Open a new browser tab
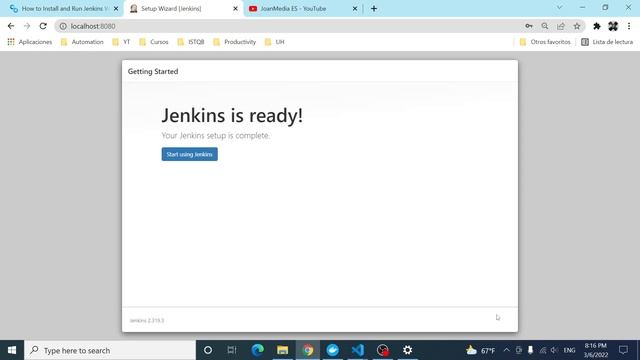 pyautogui.click(x=374, y=9)
